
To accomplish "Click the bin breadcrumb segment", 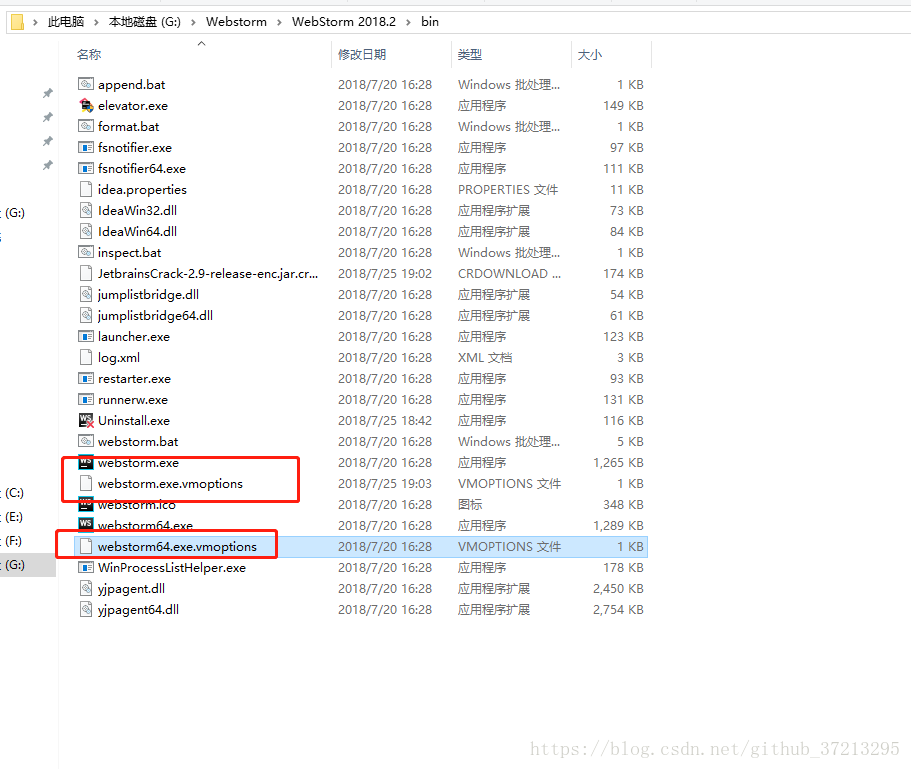I will pos(430,22).
